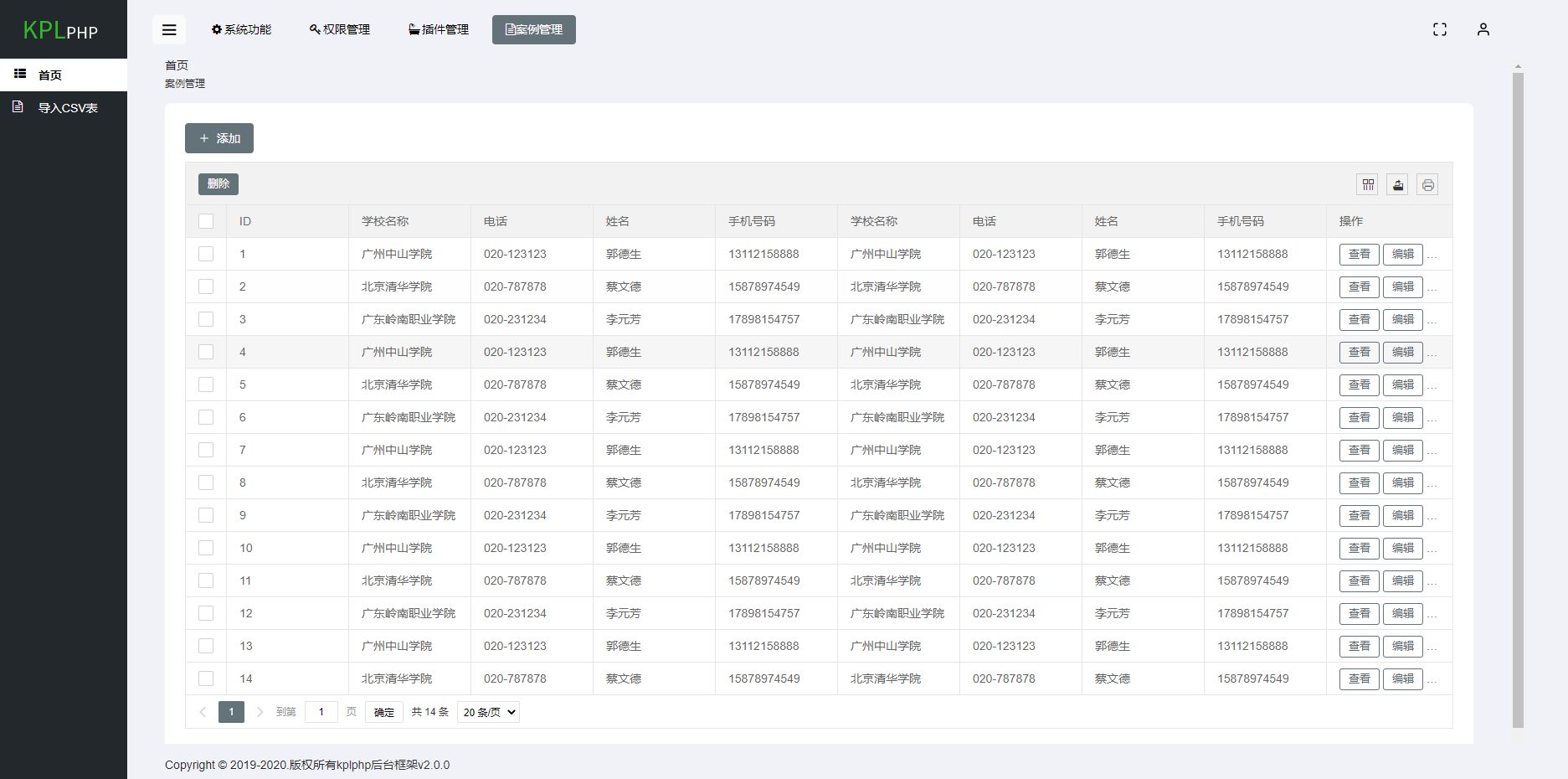Viewport: 1568px width, 779px height.
Task: Click the export table icon
Action: pyautogui.click(x=1398, y=184)
